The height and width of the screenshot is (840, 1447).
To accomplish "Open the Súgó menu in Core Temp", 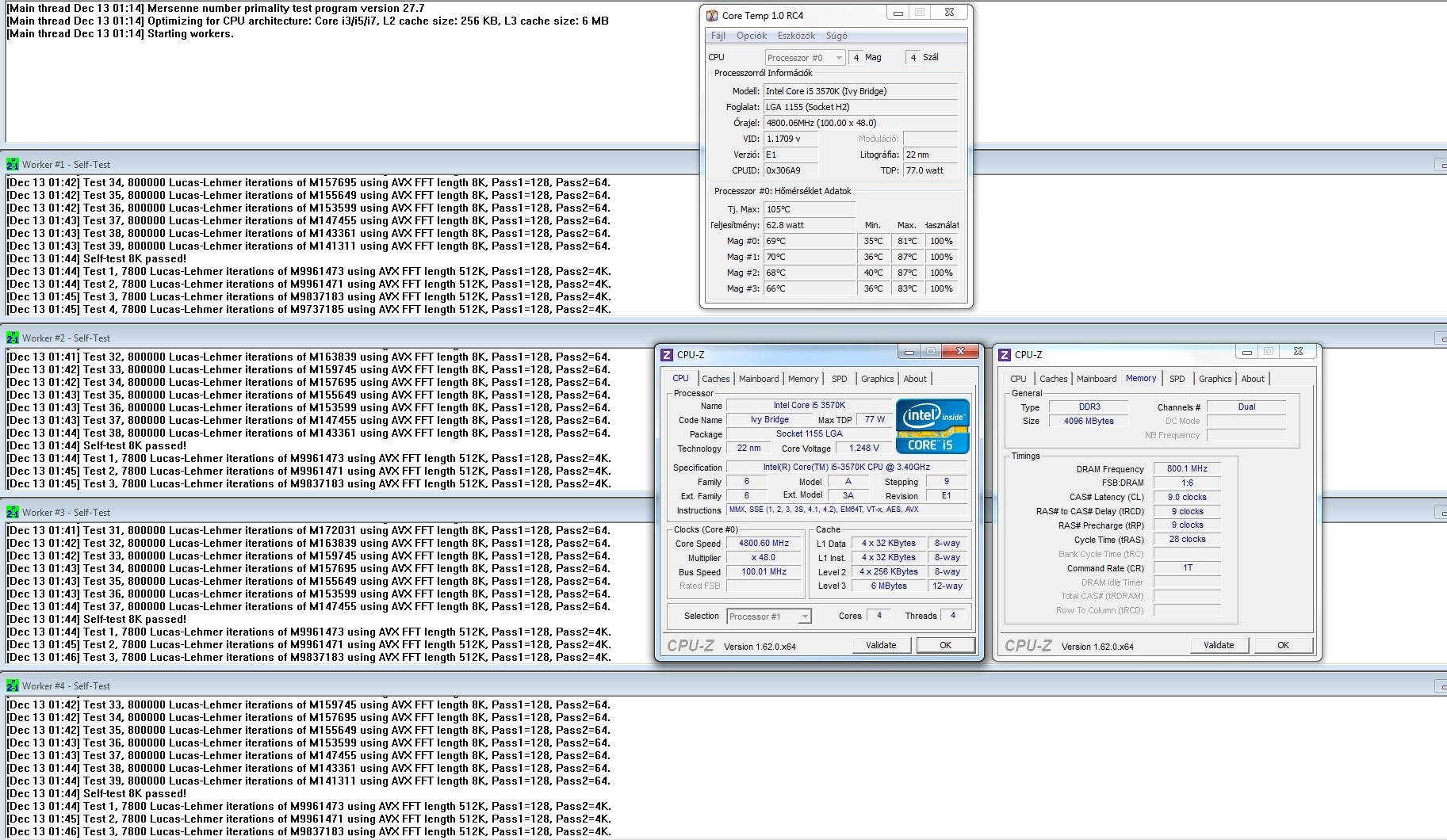I will tap(836, 36).
